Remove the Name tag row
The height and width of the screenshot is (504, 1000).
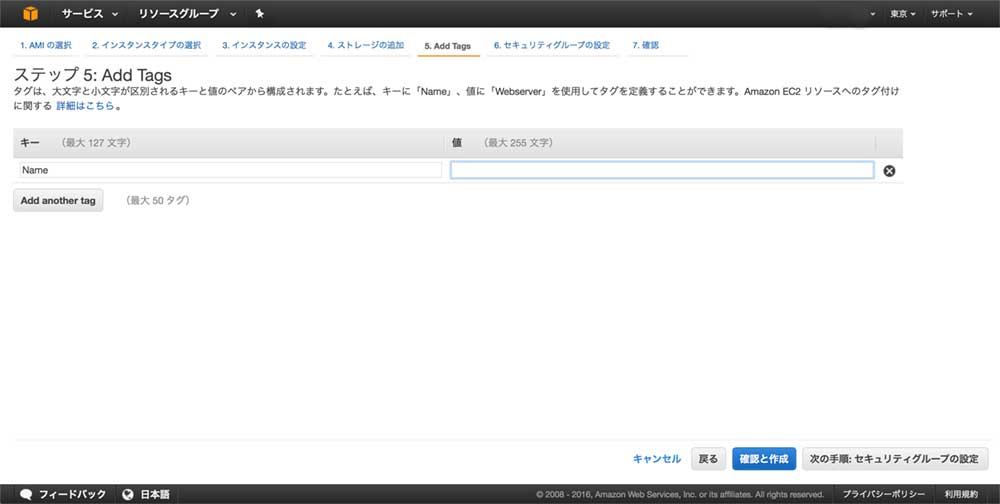click(x=889, y=171)
